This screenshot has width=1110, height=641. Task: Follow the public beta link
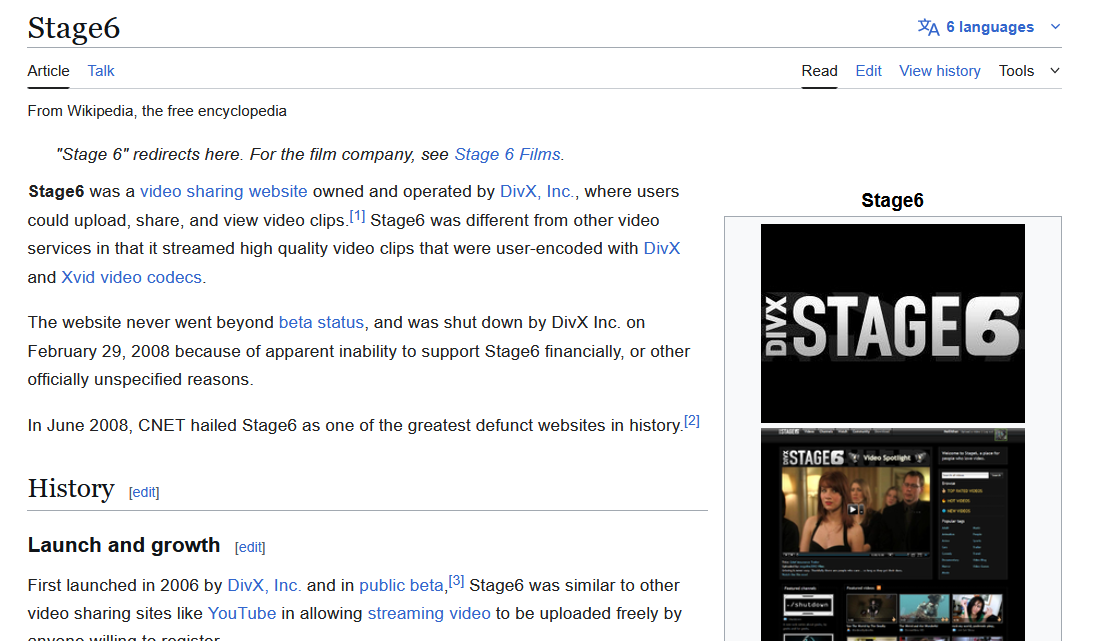[401, 585]
